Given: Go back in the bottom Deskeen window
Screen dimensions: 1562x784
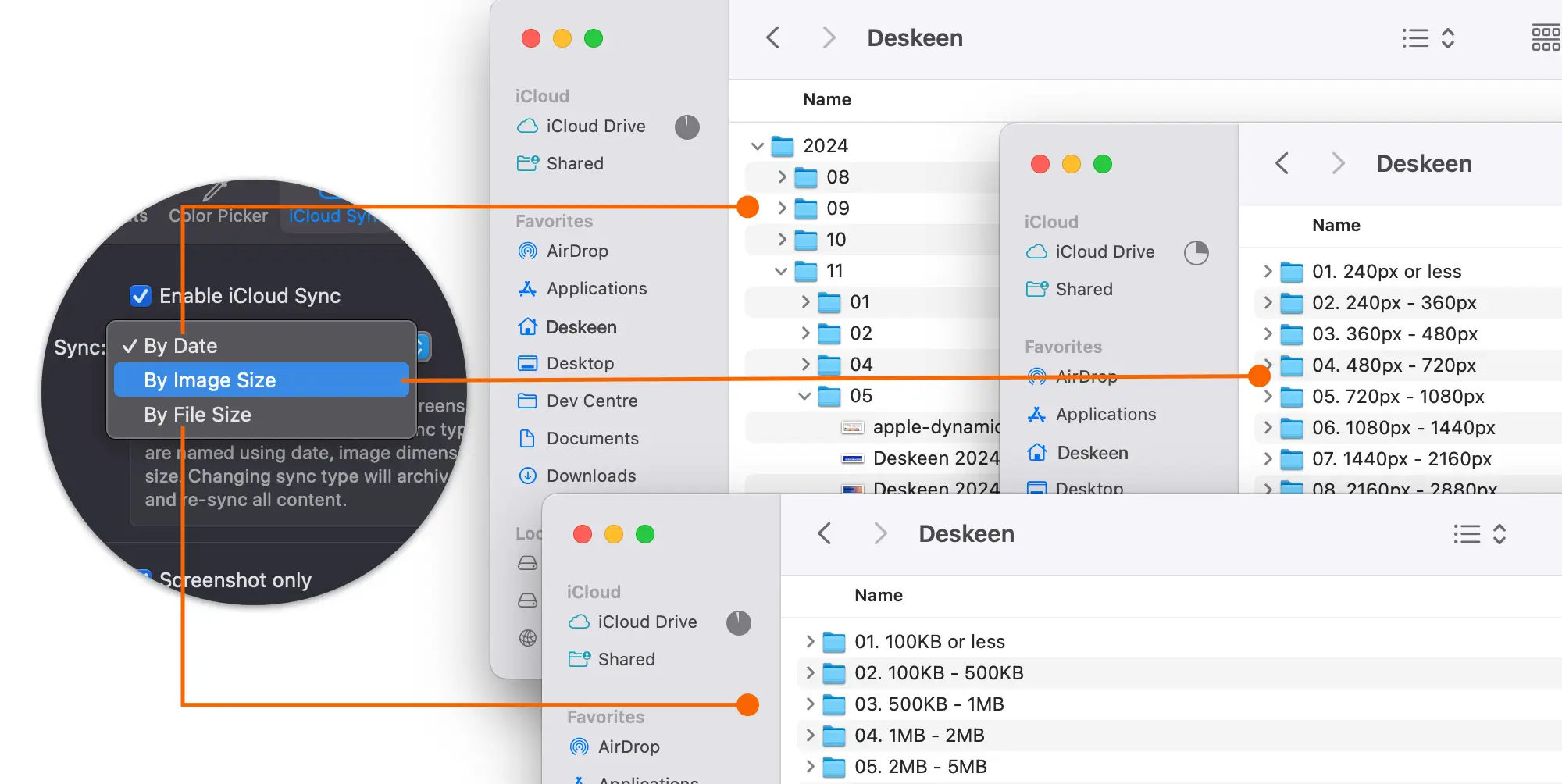Looking at the screenshot, I should coord(825,533).
